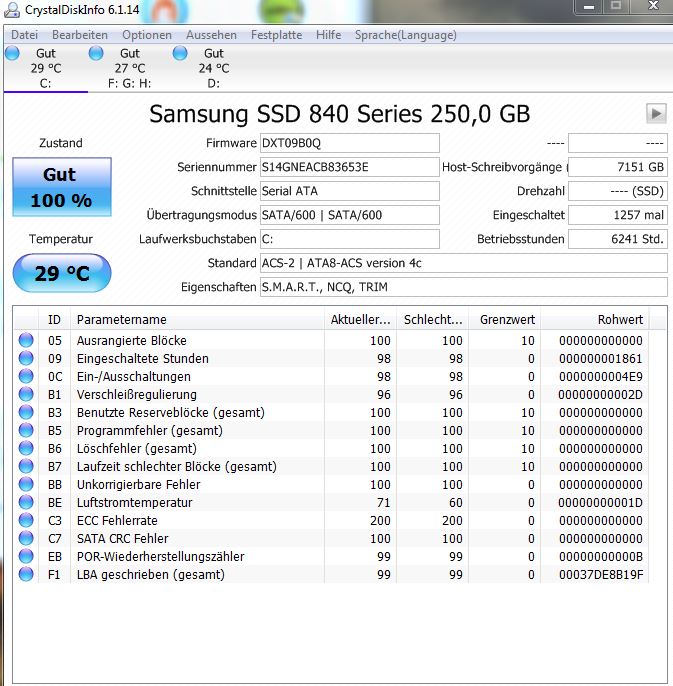Image resolution: width=673 pixels, height=686 pixels.
Task: Click status orb for attribute 05 Ausrangierte Blöcke
Action: pyautogui.click(x=26, y=340)
